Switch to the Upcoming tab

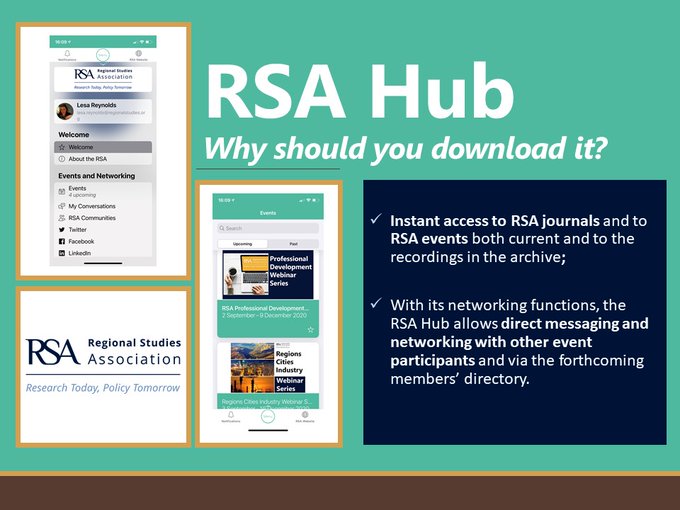pyautogui.click(x=242, y=244)
